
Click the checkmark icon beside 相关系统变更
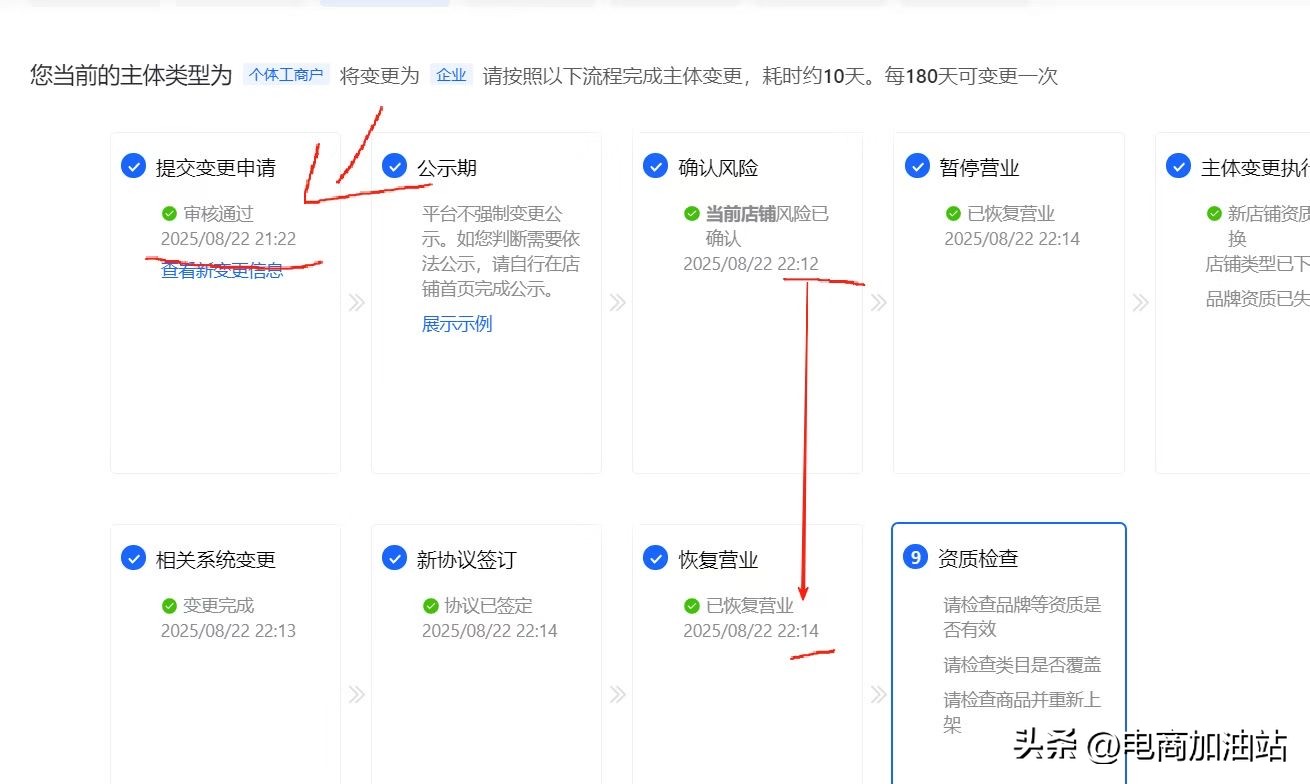tap(133, 558)
